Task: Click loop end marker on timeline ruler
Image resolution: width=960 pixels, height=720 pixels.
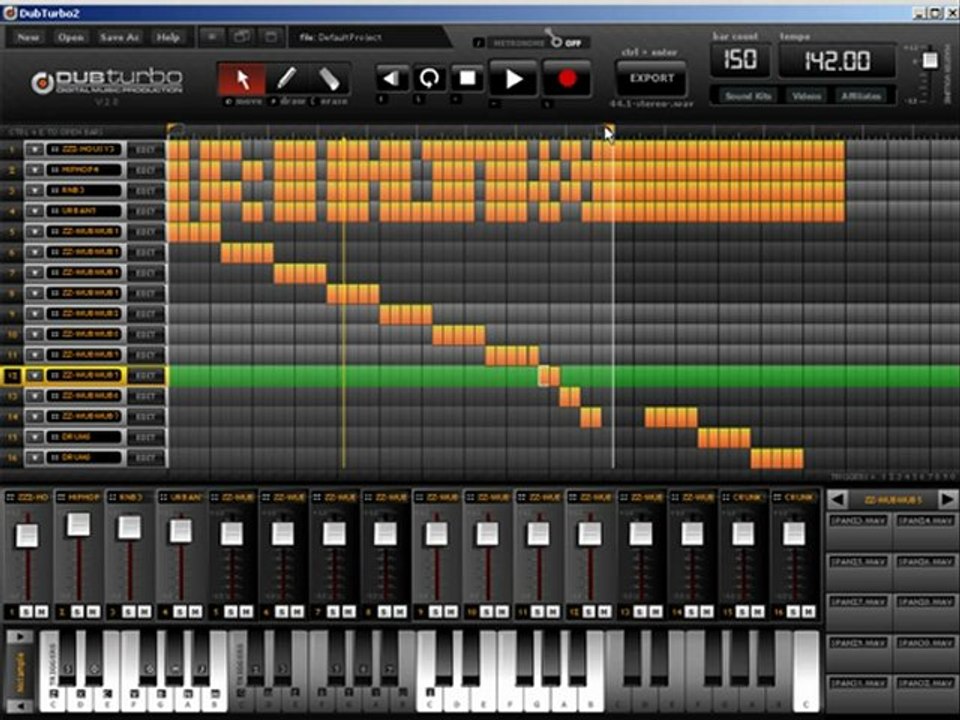Action: 609,130
